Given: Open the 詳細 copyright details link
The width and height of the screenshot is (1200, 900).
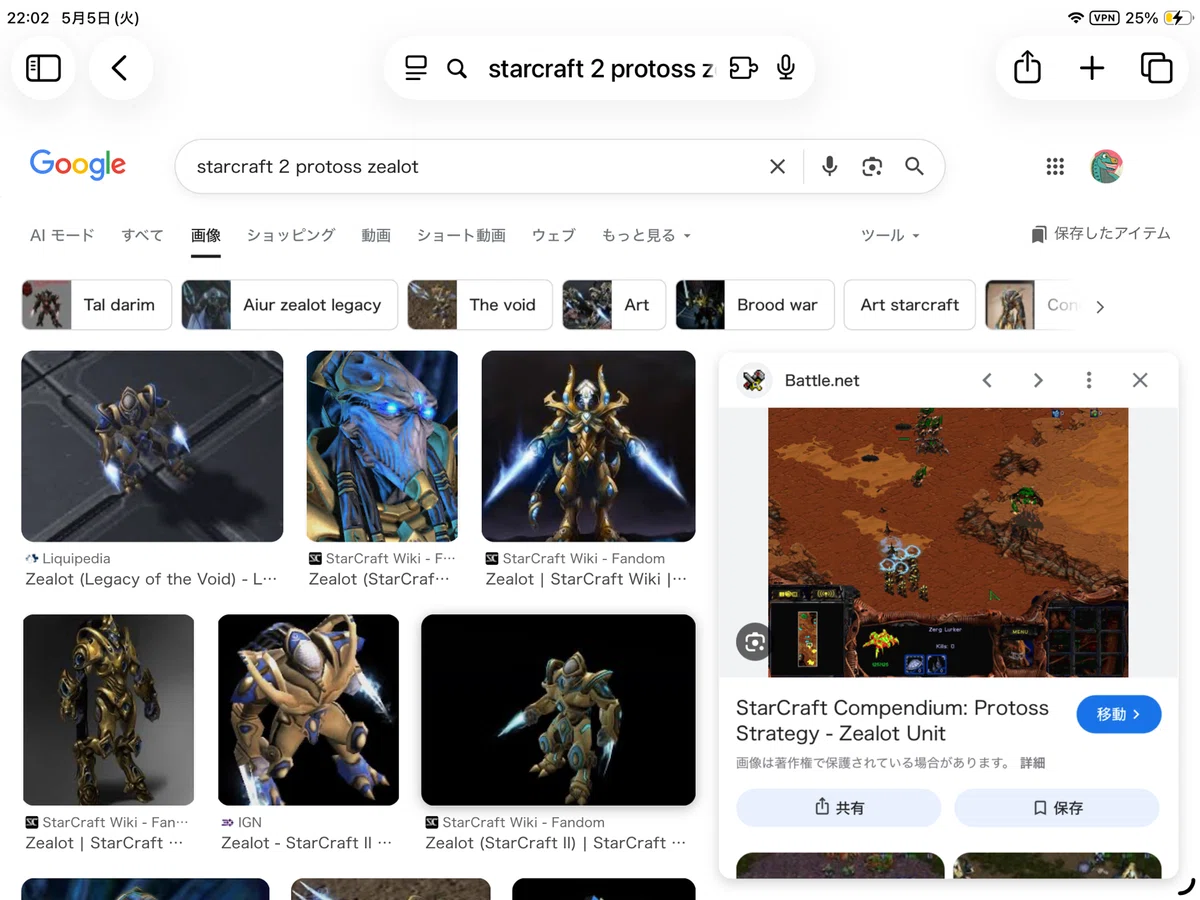Looking at the screenshot, I should coord(1033,763).
